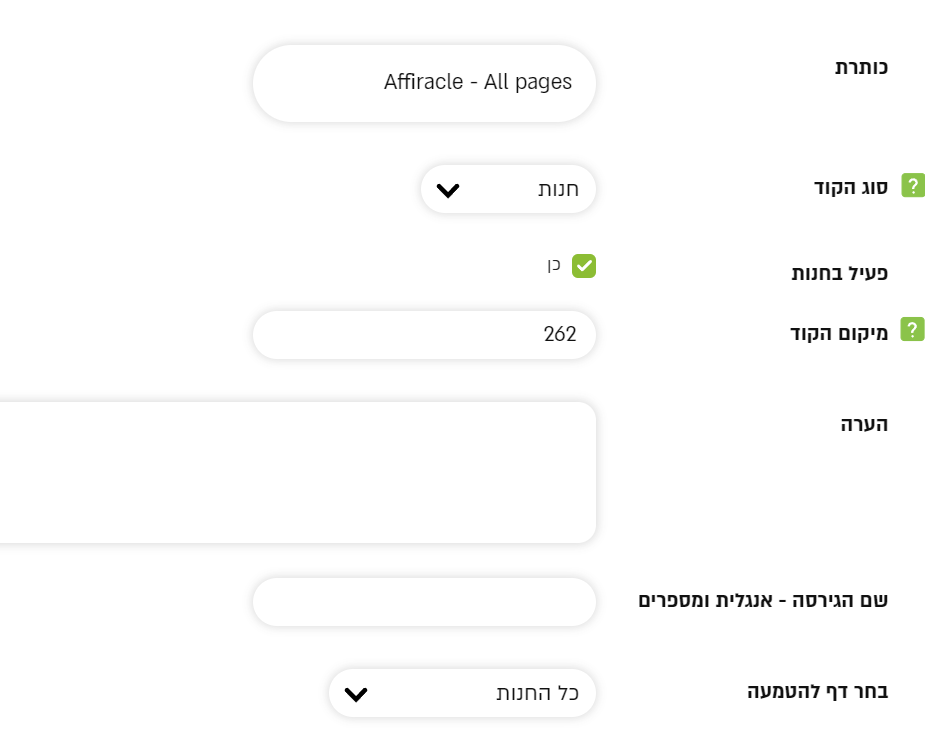Focus the empty שם הגירסה version name field
The width and height of the screenshot is (925, 741).
(x=424, y=602)
